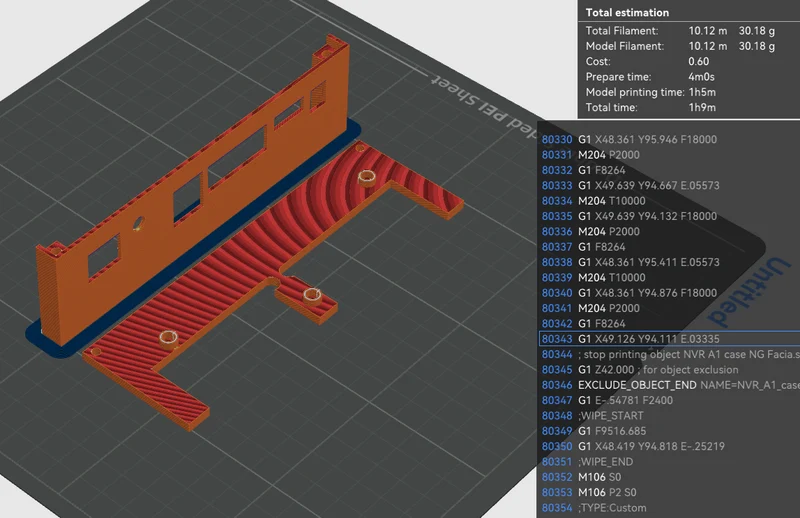Select the G1 Z42.000 object exclusion line

coord(669,369)
